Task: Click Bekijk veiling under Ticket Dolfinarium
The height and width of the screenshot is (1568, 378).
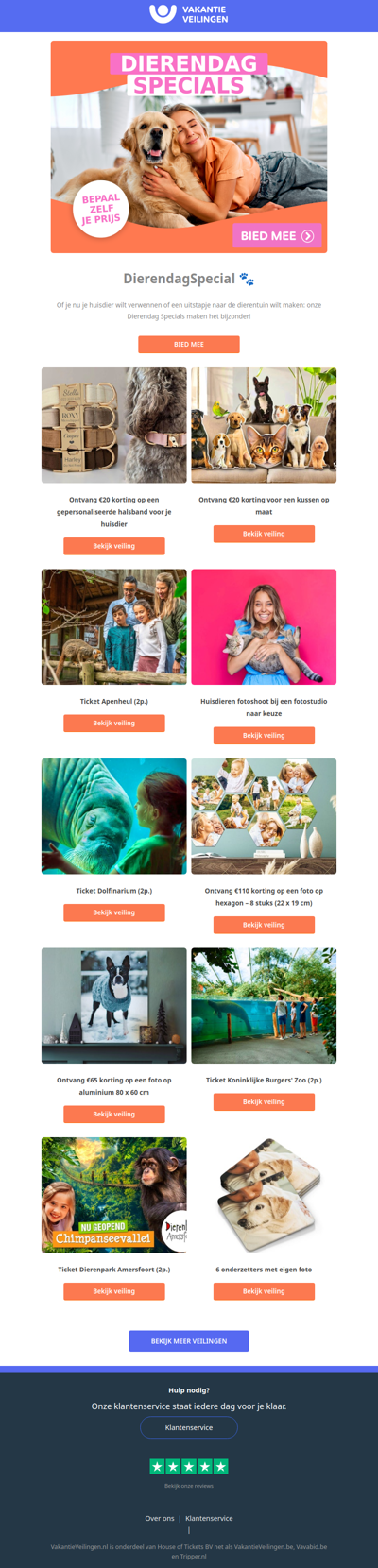Action: click(114, 912)
